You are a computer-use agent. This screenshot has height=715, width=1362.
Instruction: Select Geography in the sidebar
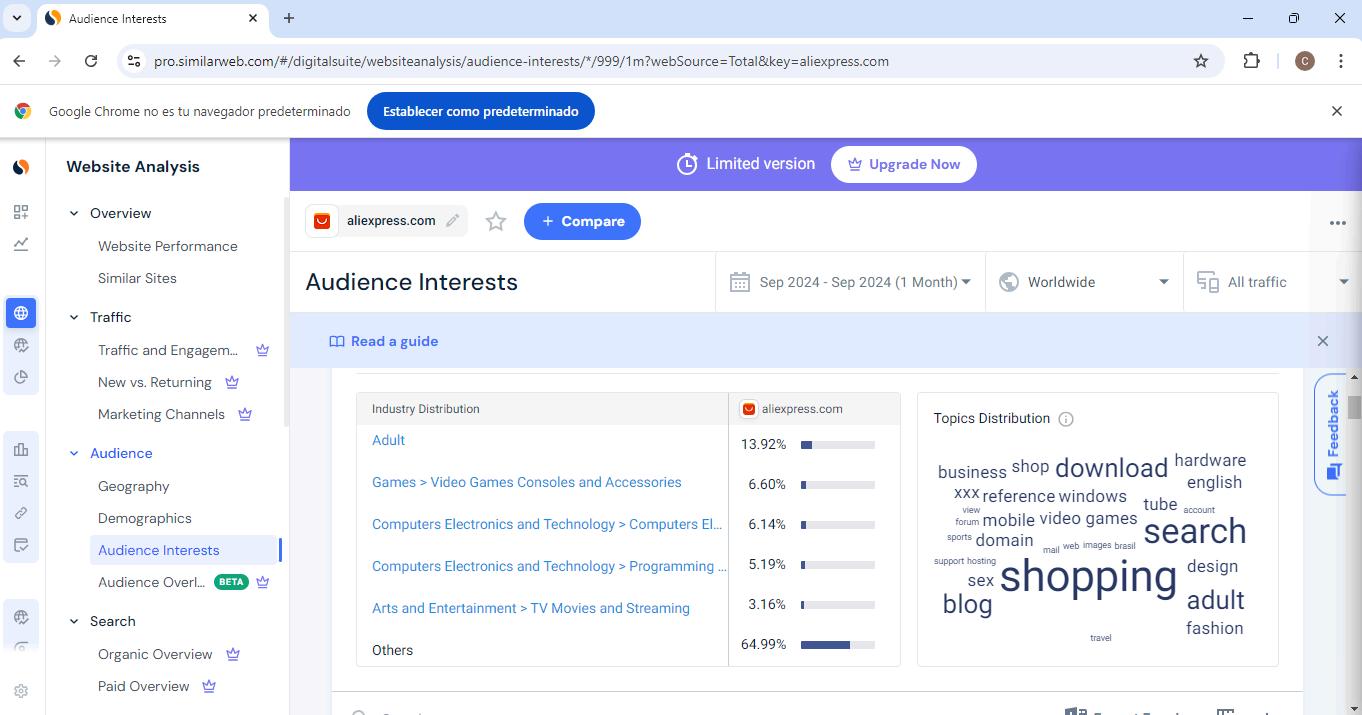(x=134, y=486)
